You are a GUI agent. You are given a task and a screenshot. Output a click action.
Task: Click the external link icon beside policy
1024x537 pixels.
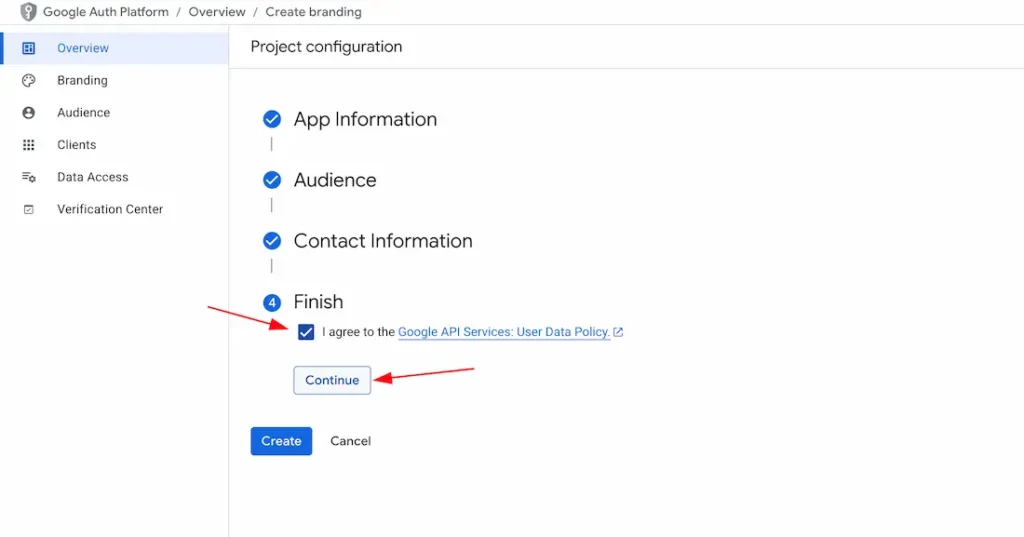618,332
